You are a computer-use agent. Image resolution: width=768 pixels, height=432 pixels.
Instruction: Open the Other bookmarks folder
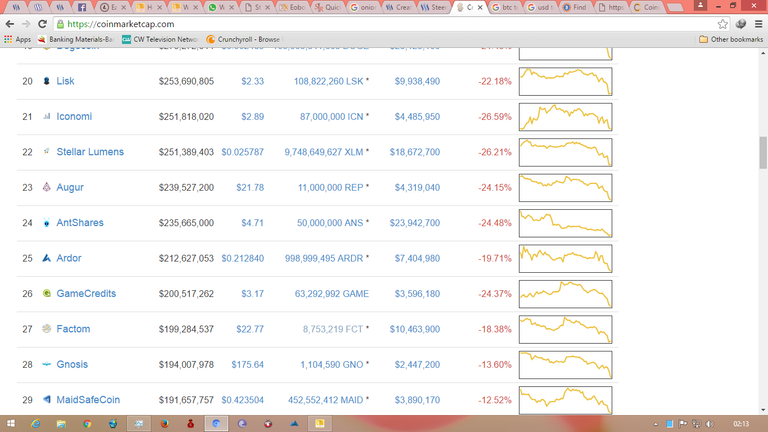click(731, 39)
